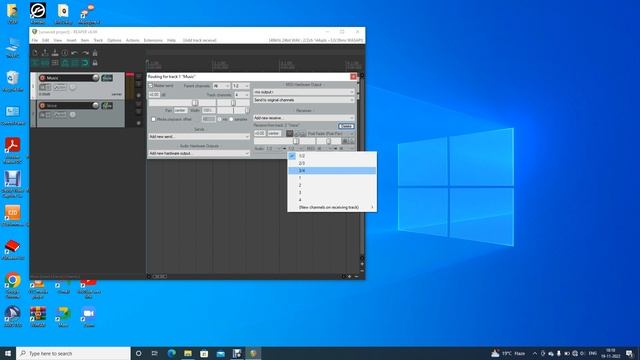Toggle the metronome toolbar icon
640x360 pixels.
[95, 53]
